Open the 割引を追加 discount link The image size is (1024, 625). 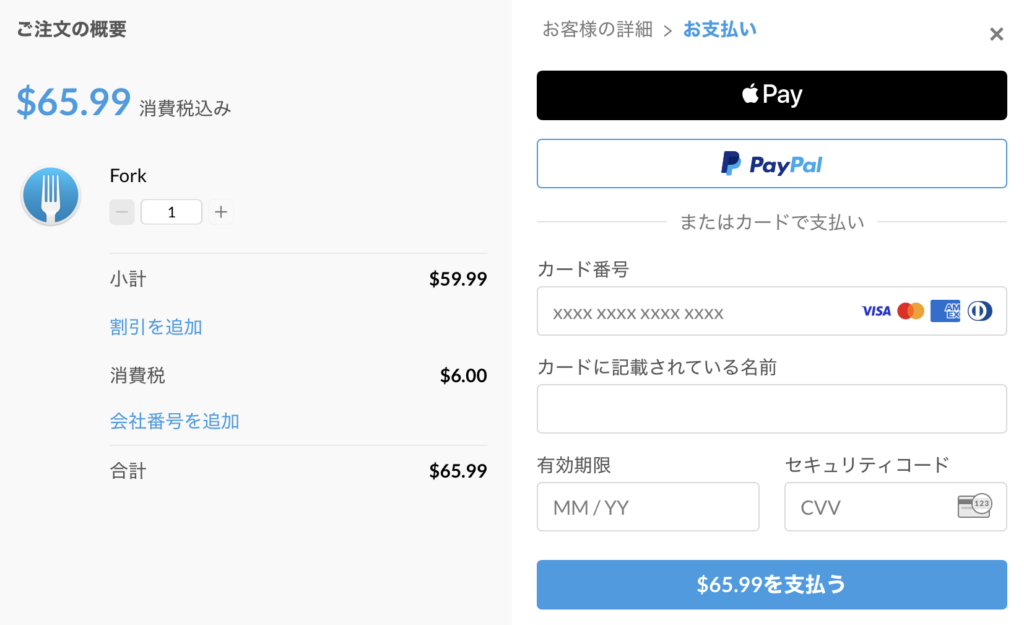156,327
